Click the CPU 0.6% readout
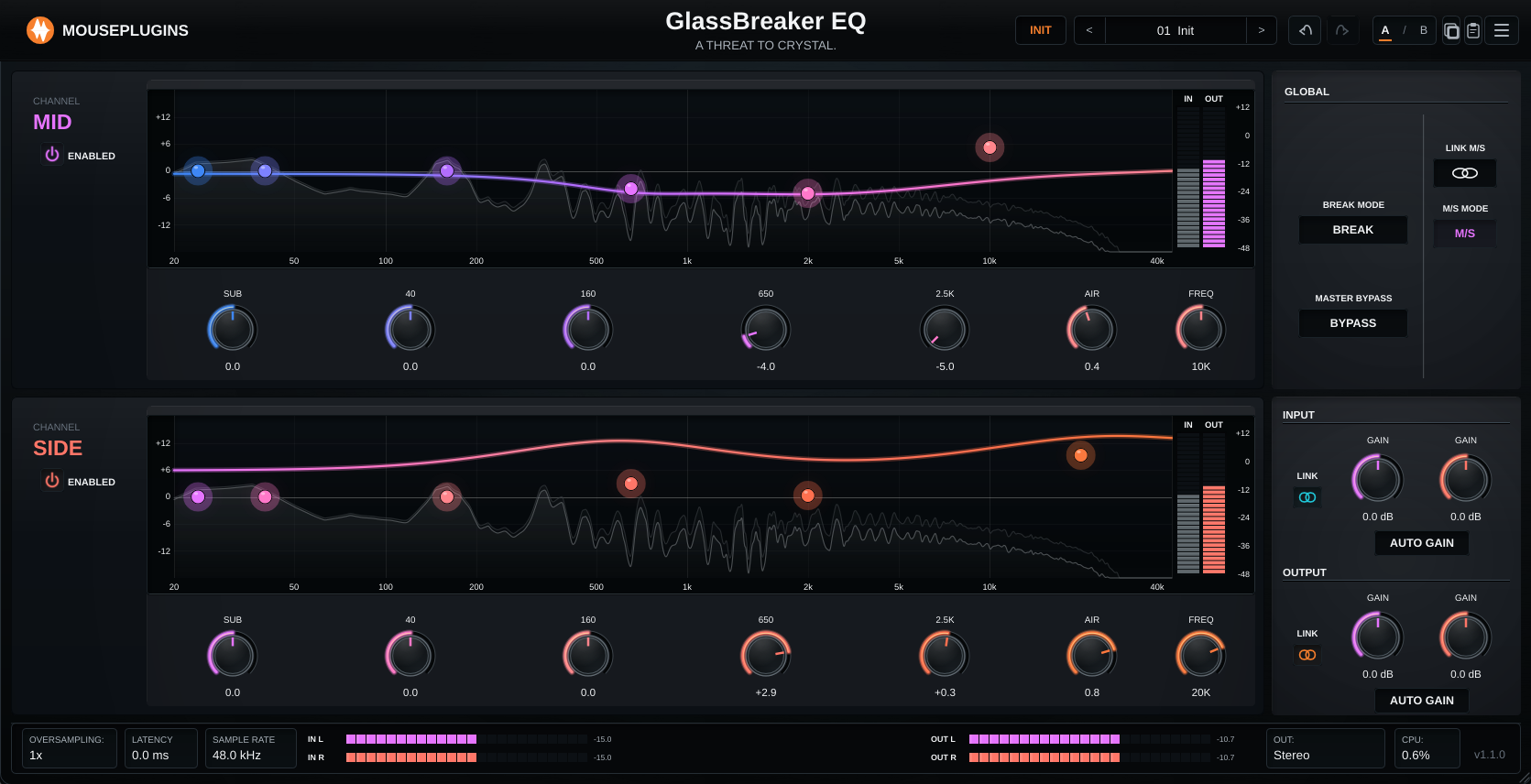1531x784 pixels. (x=1427, y=747)
